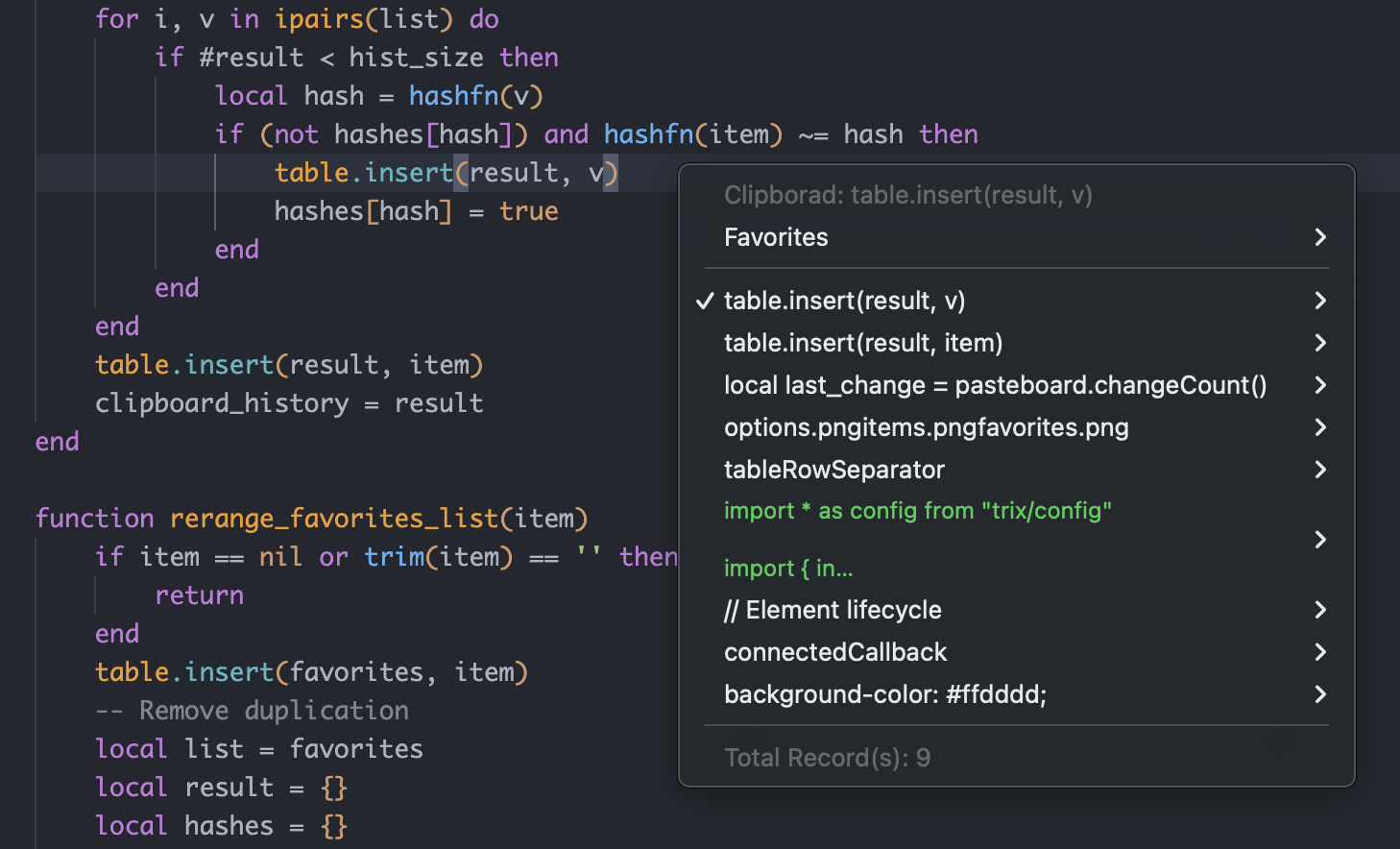The width and height of the screenshot is (1400, 849).
Task: Expand chevron beside // Element lifecycle
Action: [1320, 610]
